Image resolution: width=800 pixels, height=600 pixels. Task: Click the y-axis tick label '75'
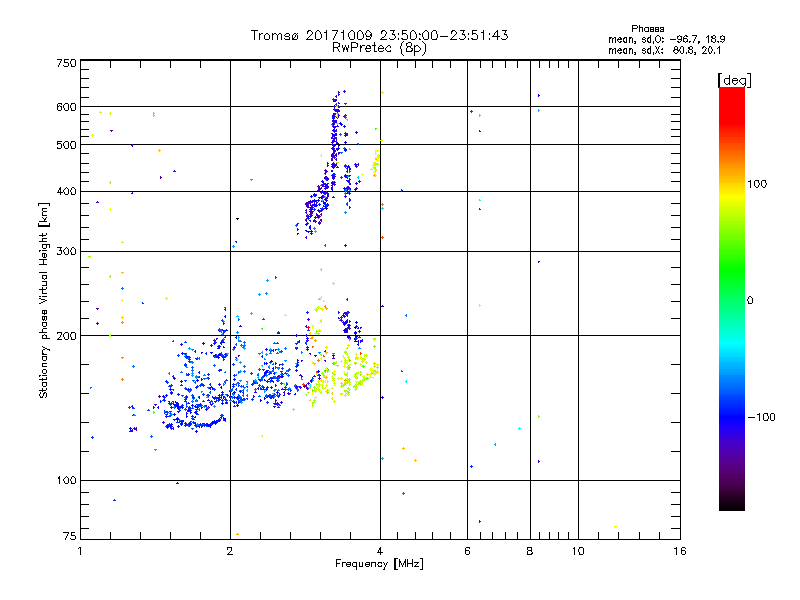[70, 536]
